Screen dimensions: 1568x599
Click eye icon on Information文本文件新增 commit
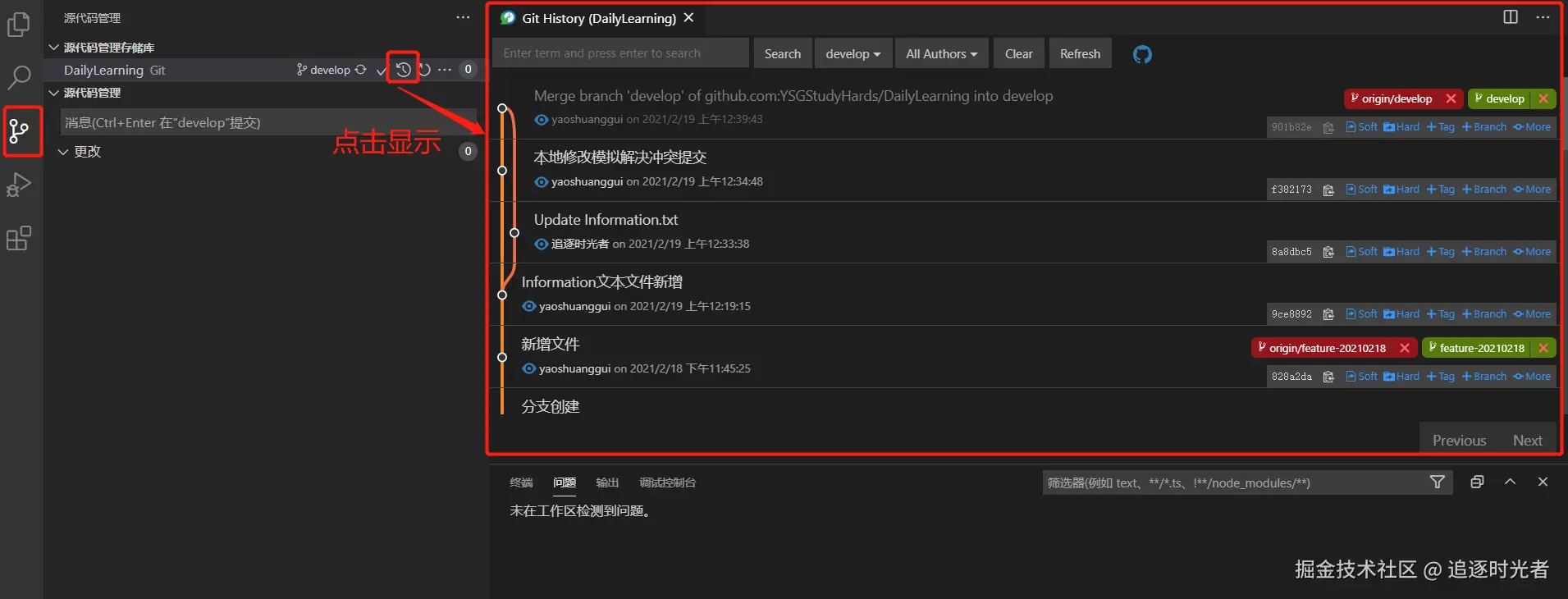528,307
